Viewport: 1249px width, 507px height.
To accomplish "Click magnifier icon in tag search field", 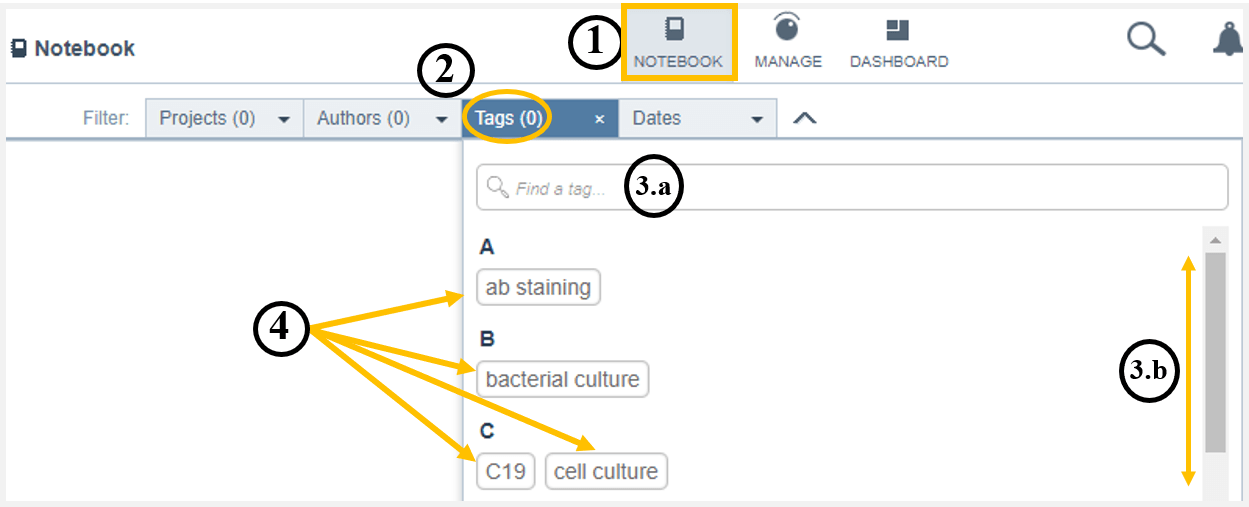I will 497,187.
